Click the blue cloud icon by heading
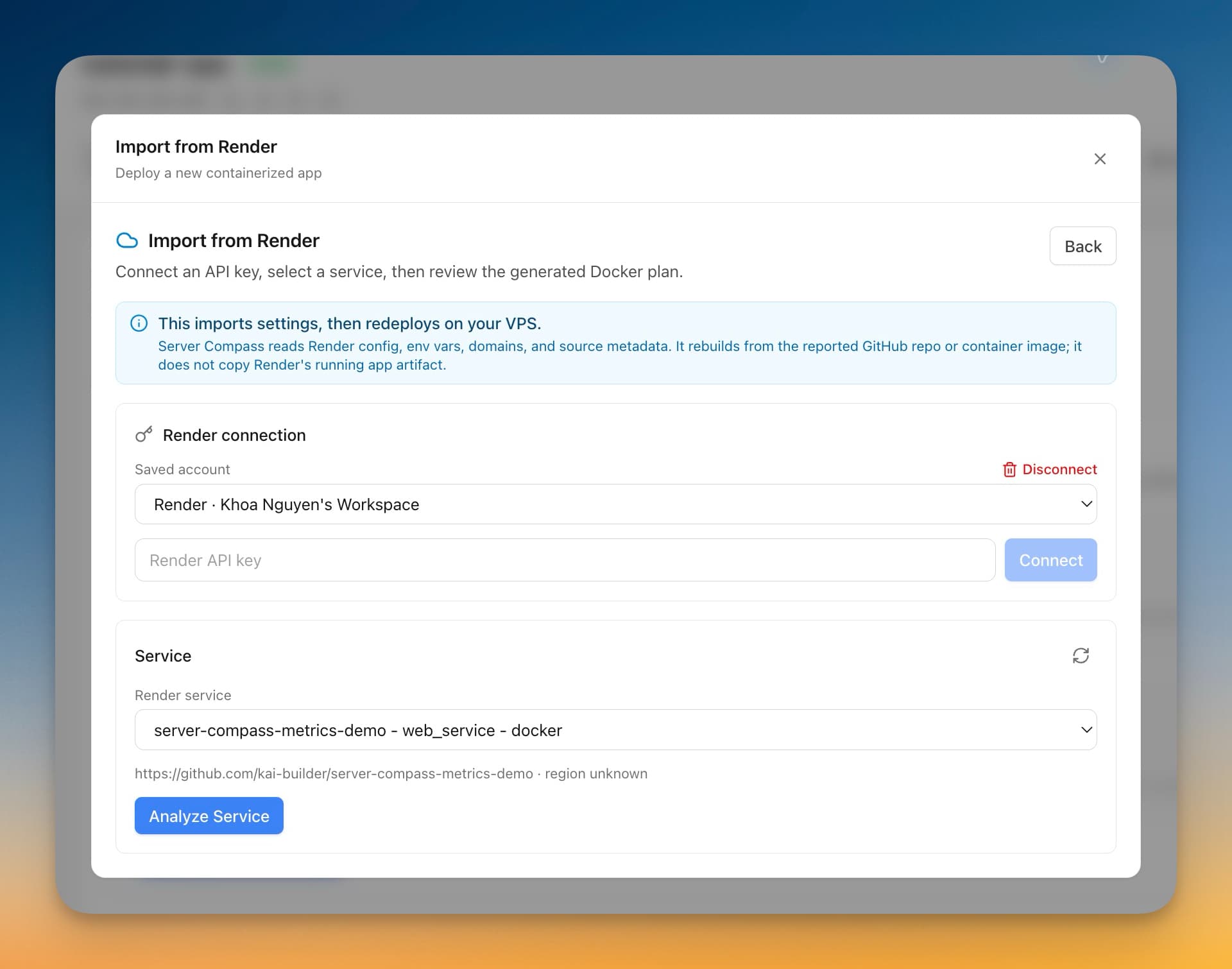 click(x=127, y=241)
